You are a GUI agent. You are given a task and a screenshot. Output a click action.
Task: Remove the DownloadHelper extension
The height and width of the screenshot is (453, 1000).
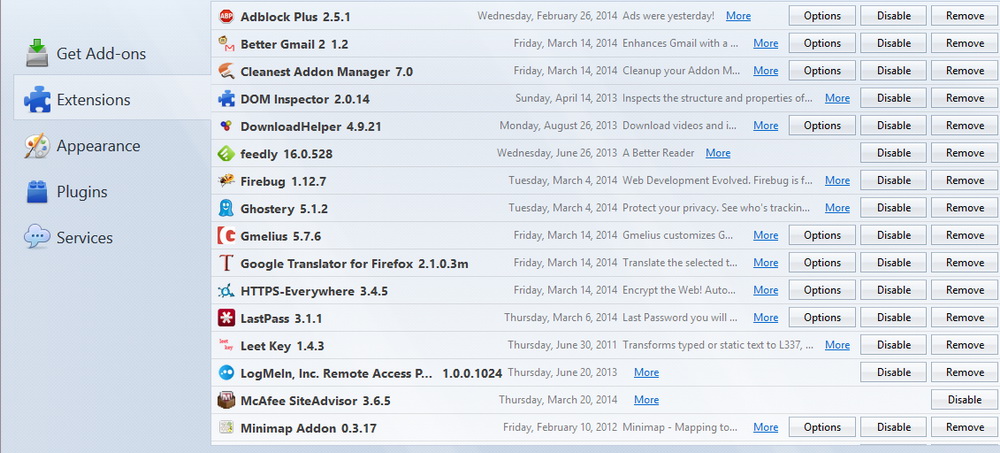(x=964, y=126)
